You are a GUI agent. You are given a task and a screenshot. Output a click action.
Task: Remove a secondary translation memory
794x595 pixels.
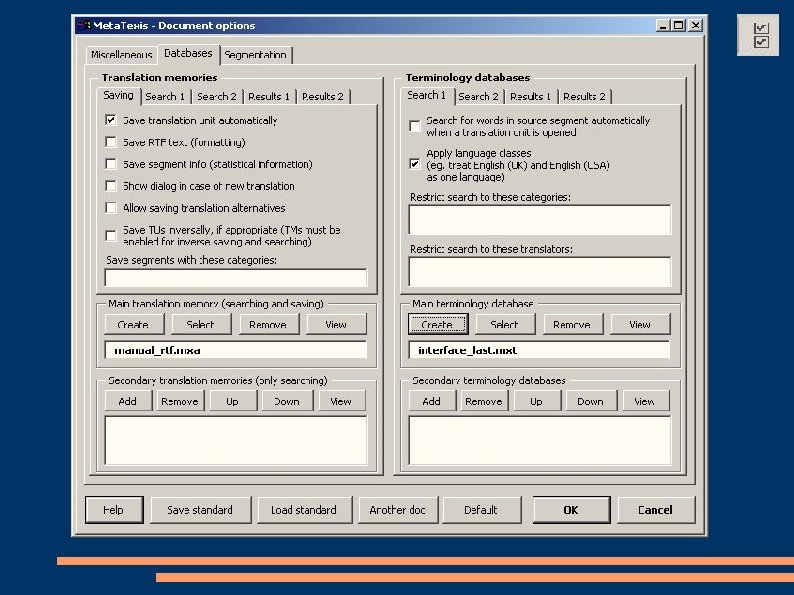pos(180,401)
